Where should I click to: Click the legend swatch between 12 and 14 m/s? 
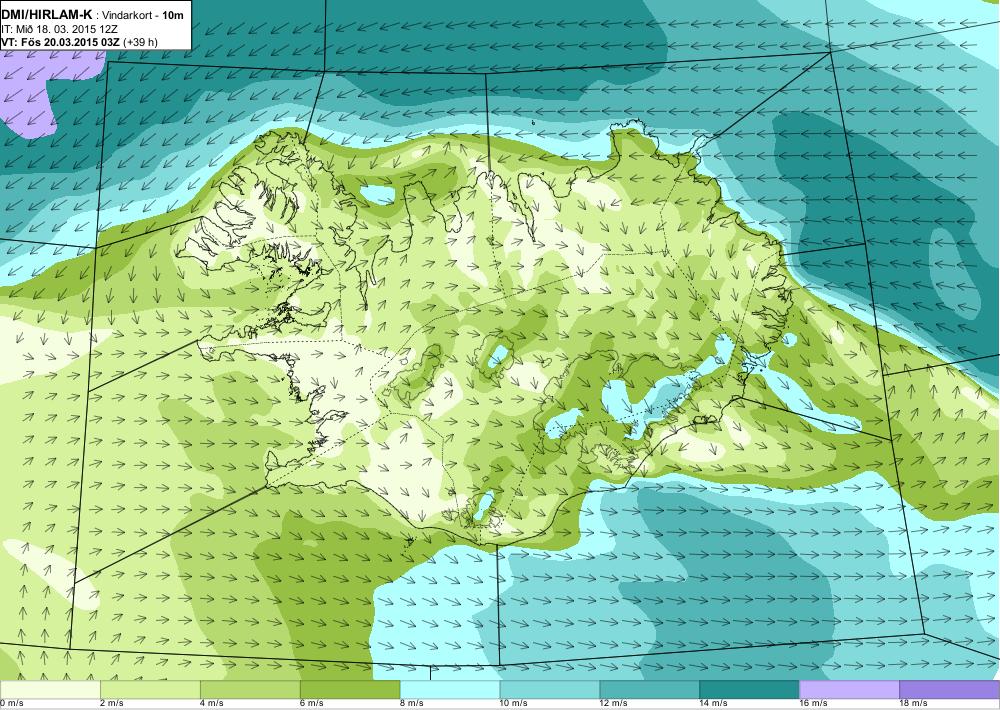pyautogui.click(x=649, y=690)
